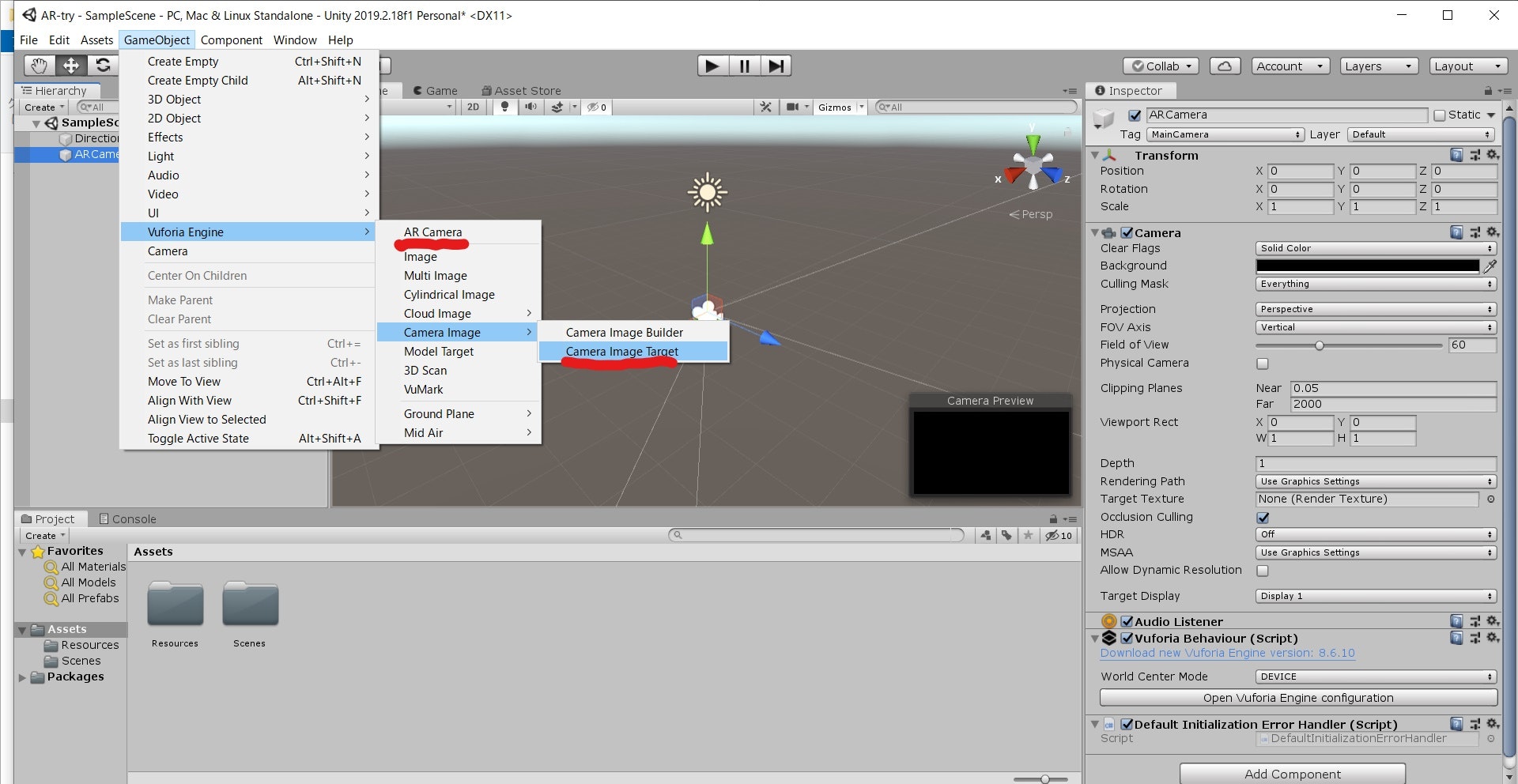The height and width of the screenshot is (784, 1518).
Task: Search by label in Project panel
Action: coord(1006,535)
